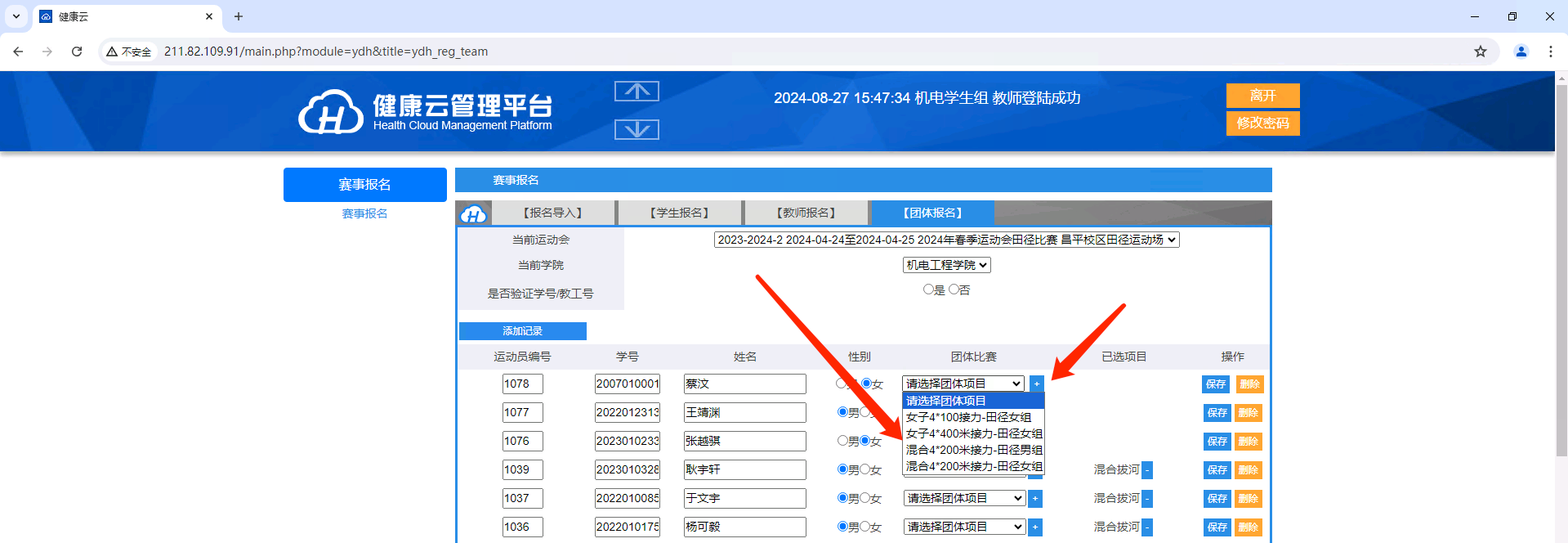1568x543 pixels.
Task: Click 修改密码 button in header
Action: coord(1262,123)
